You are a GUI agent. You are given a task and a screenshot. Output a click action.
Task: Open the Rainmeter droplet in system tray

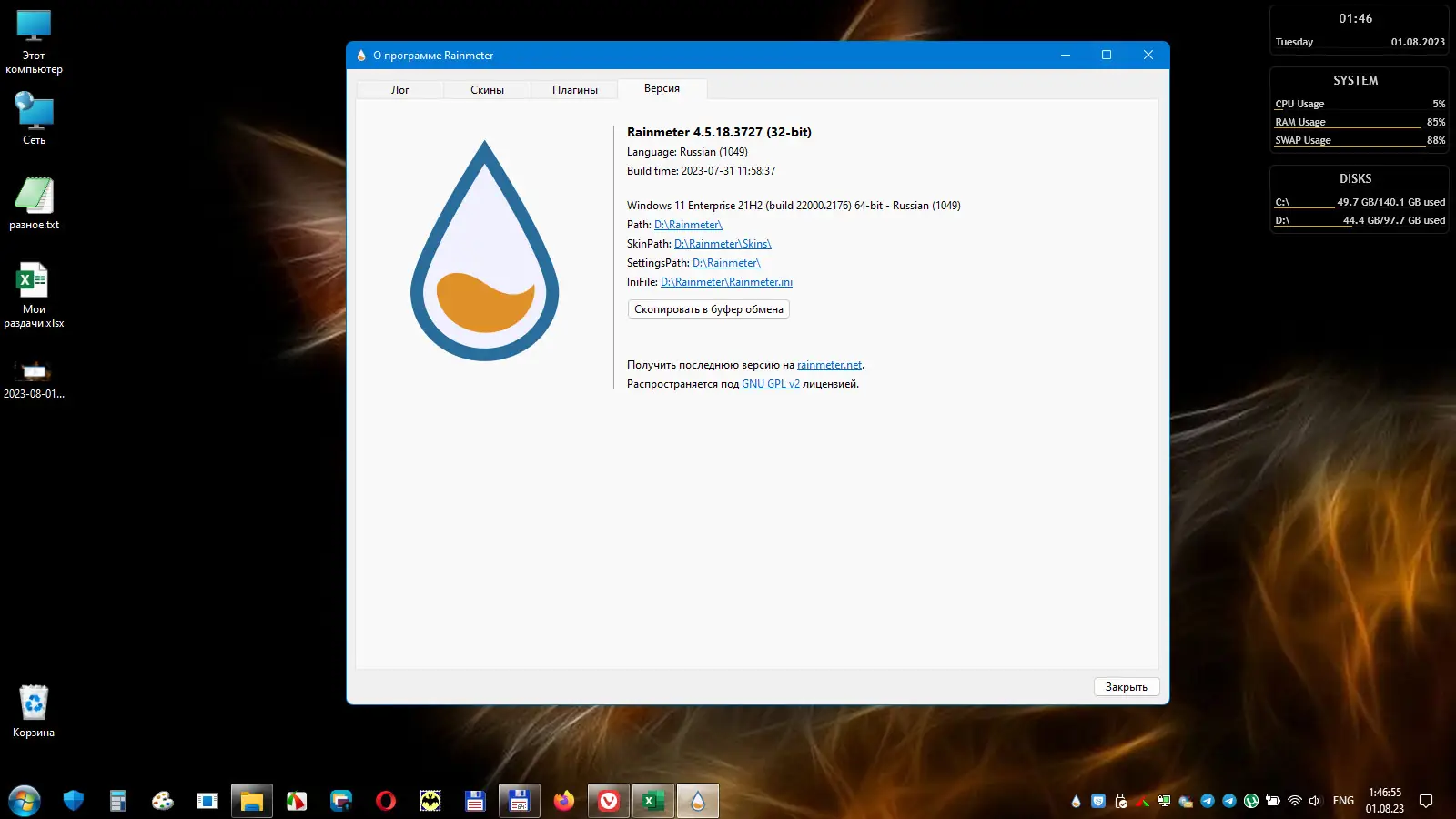click(x=1077, y=801)
